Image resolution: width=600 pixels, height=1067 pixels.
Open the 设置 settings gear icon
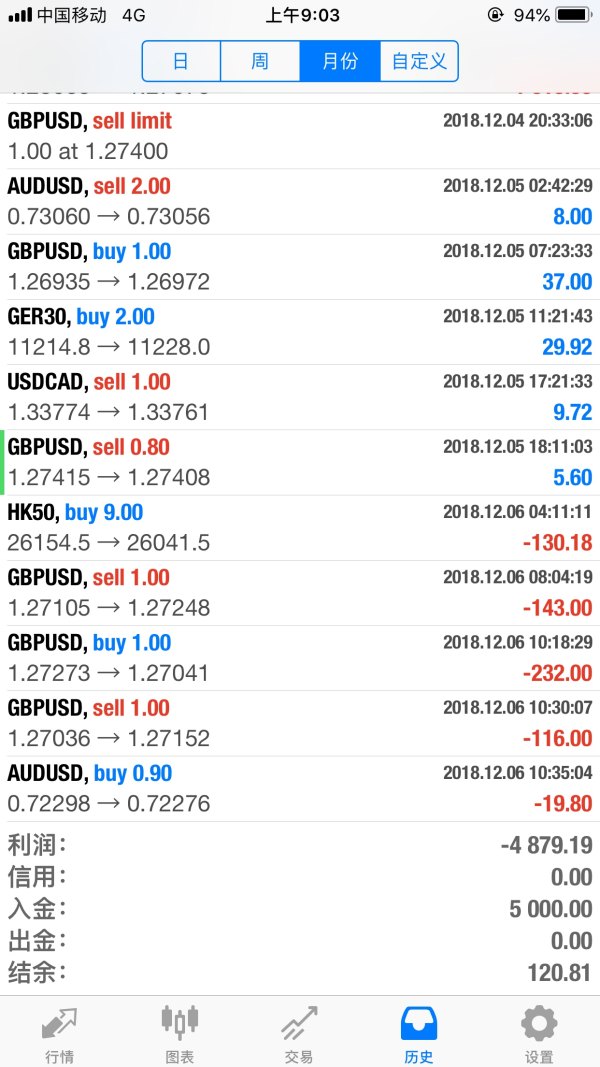click(539, 1024)
